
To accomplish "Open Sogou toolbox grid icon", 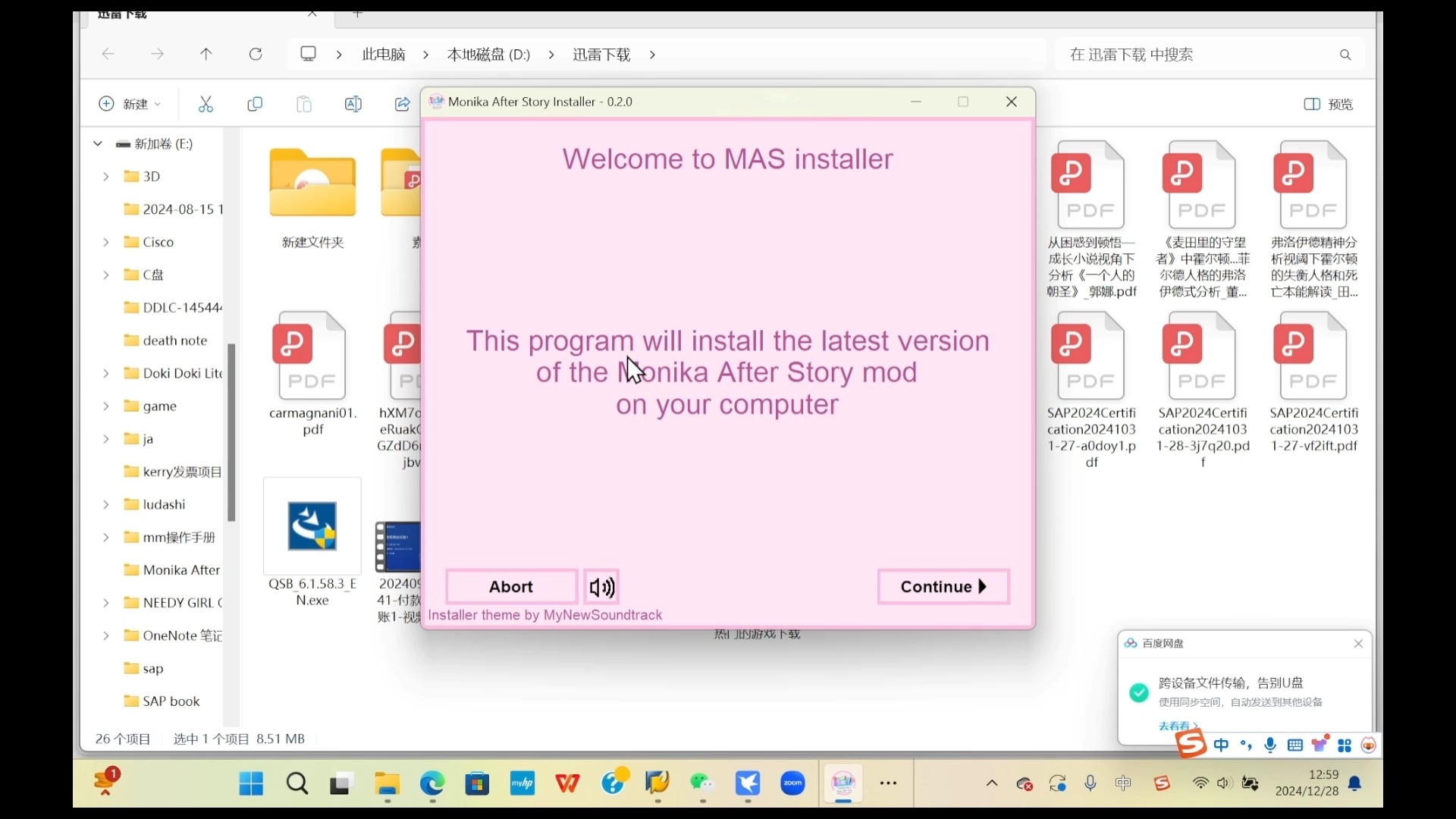I will tap(1345, 746).
